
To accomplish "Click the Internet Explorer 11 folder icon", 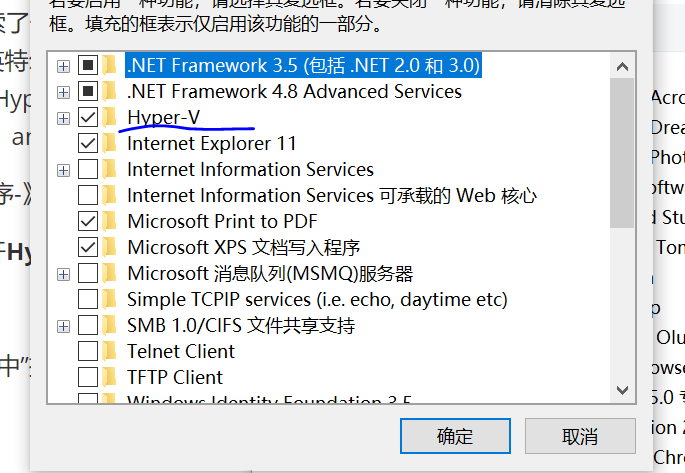I will click(x=110, y=144).
